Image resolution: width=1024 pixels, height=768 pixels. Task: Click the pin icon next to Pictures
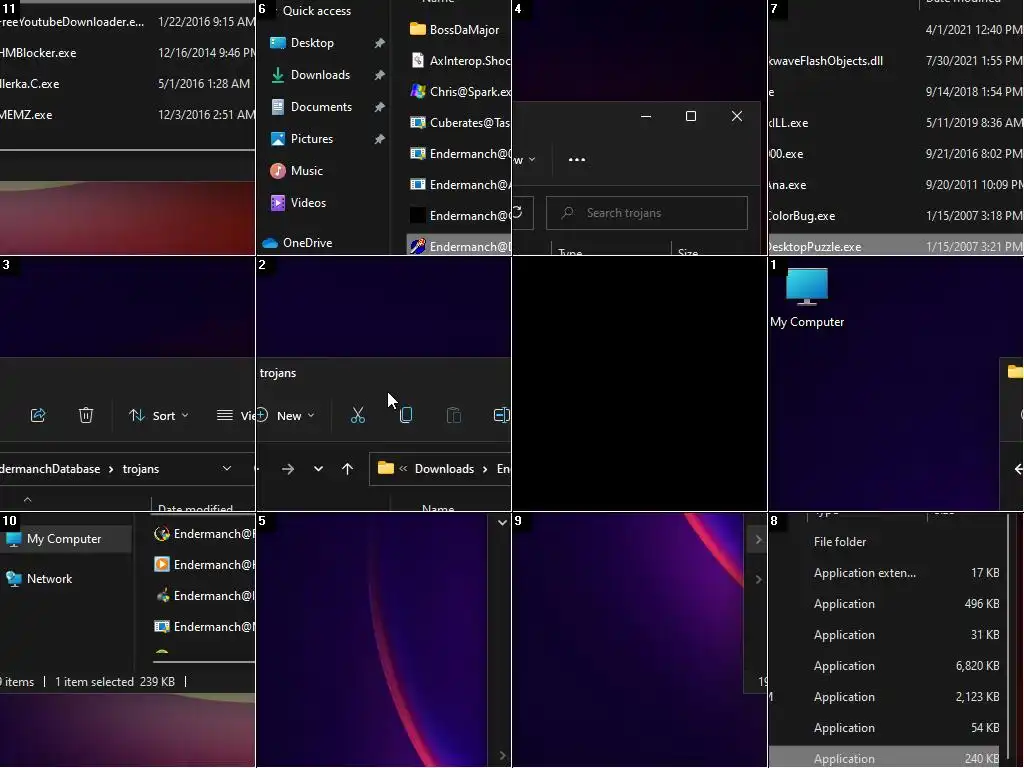(x=379, y=139)
